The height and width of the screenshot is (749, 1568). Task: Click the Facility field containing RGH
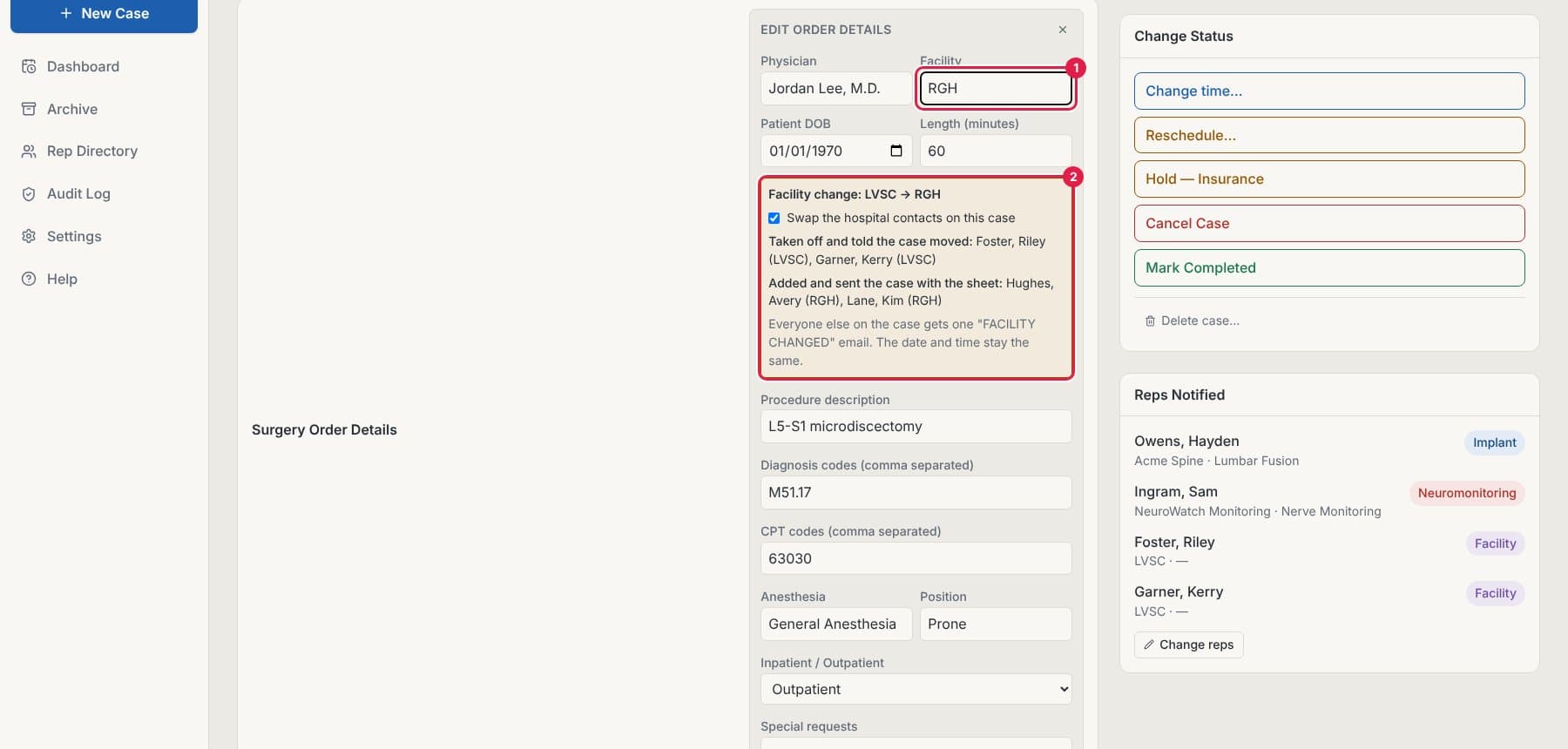(996, 88)
